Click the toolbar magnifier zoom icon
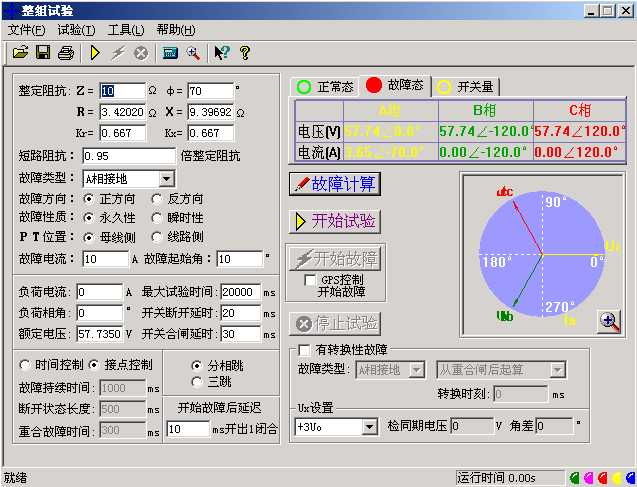The height and width of the screenshot is (487, 637). [x=192, y=52]
